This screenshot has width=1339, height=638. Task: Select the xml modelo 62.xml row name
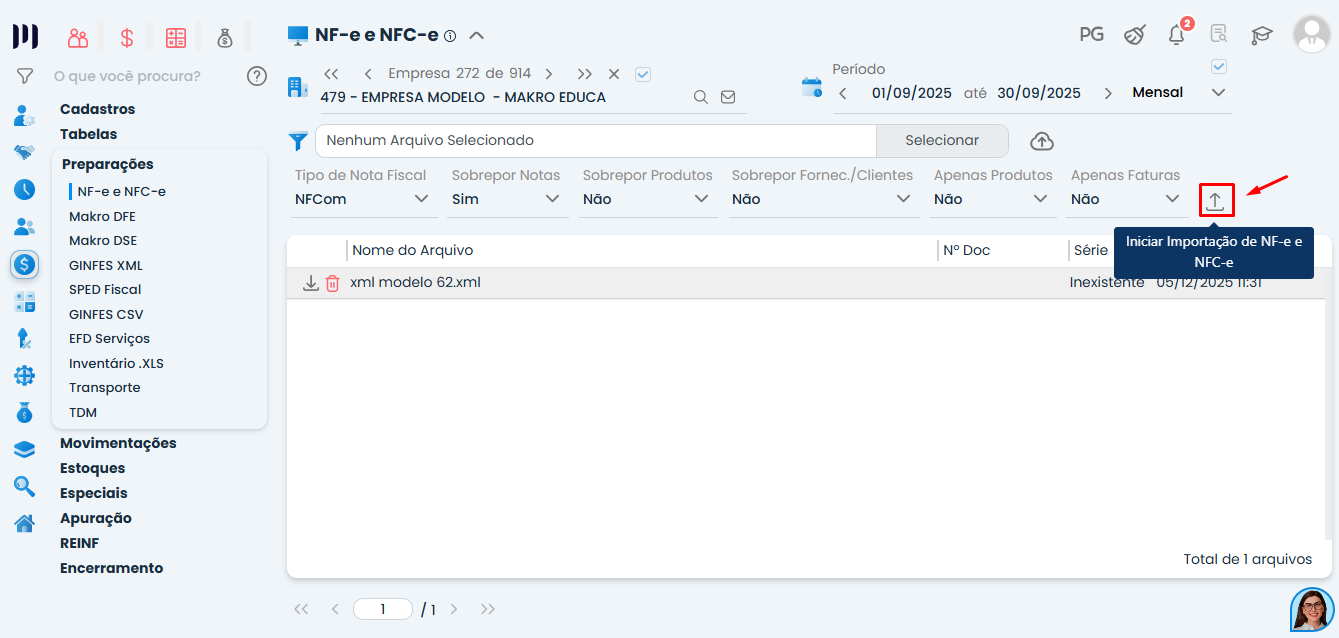[x=415, y=283]
